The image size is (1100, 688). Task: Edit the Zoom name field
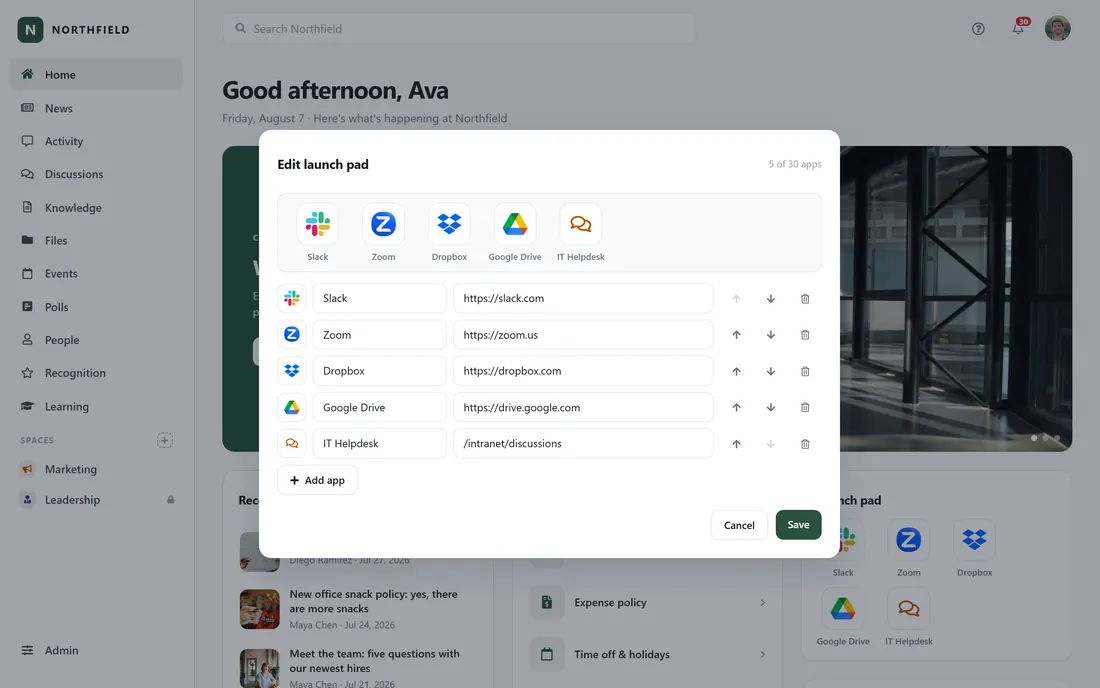click(x=380, y=335)
